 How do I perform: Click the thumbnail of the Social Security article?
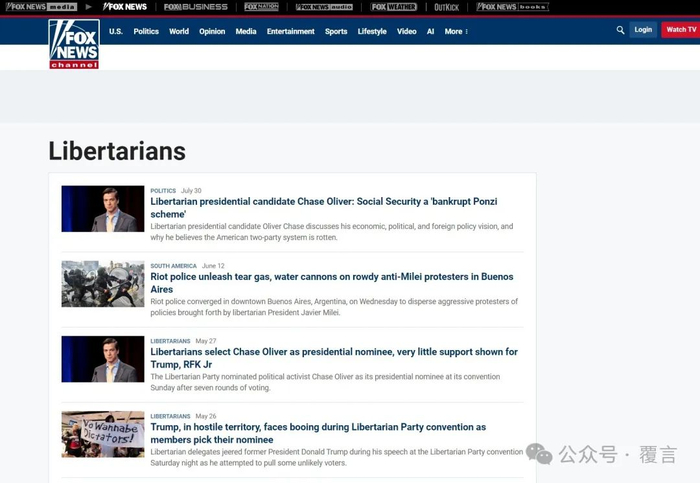[x=103, y=208]
